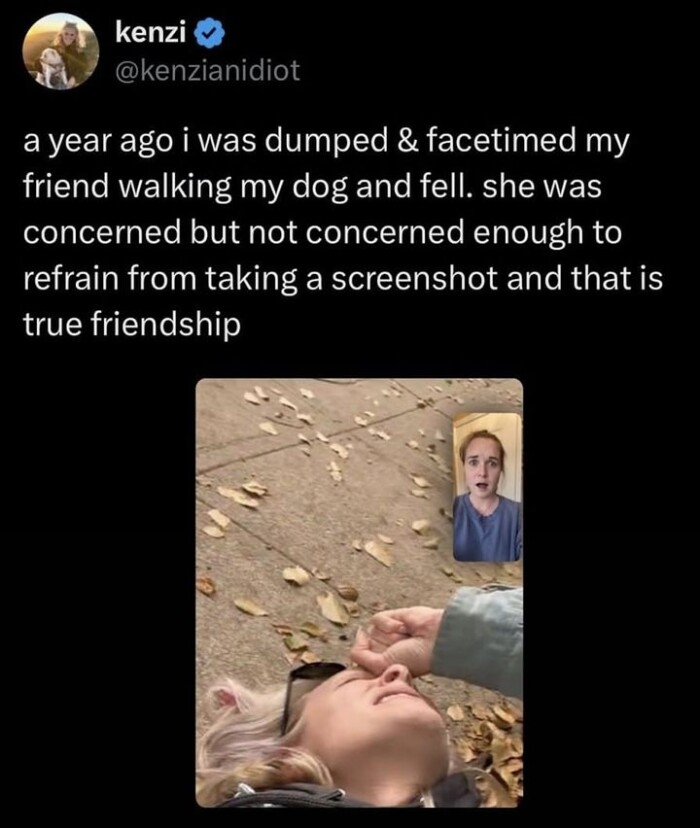
Task: Click the tweet text starting "a year ago"
Action: pyautogui.click(x=343, y=233)
